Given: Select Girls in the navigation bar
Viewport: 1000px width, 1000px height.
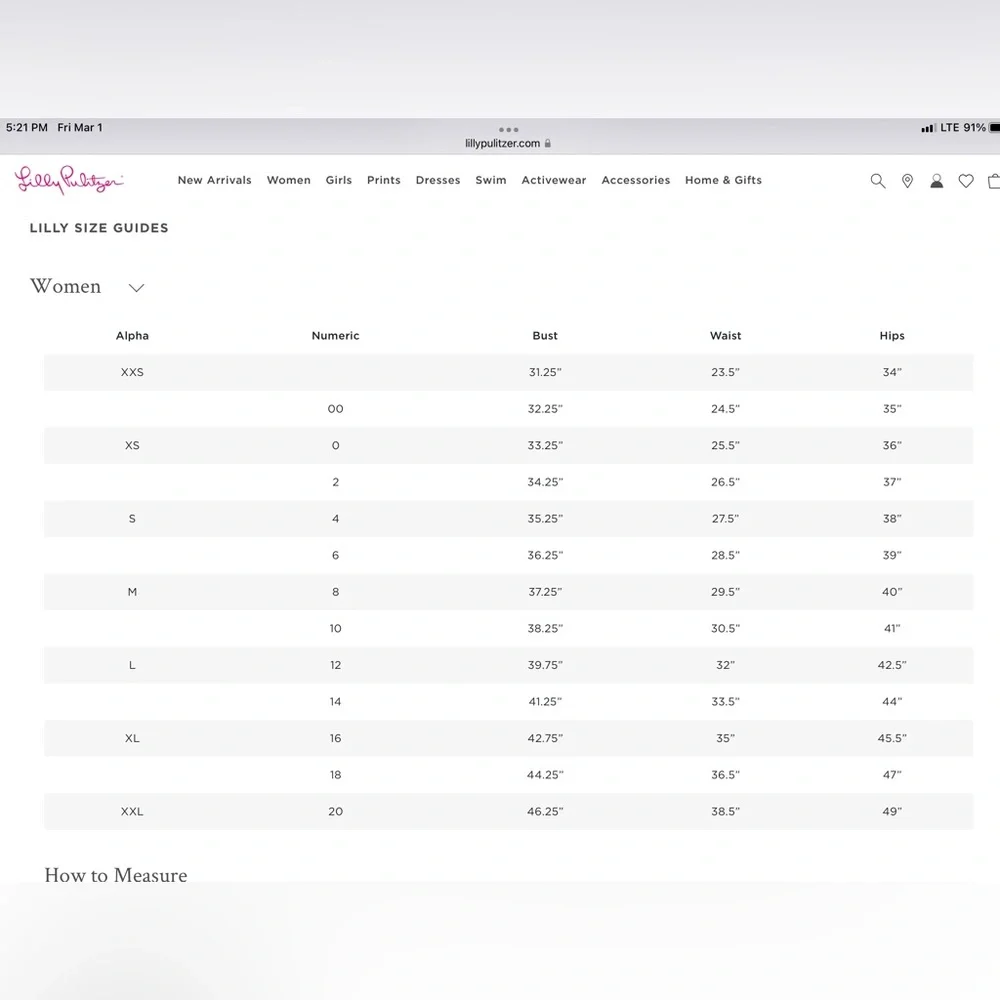Looking at the screenshot, I should [x=339, y=180].
